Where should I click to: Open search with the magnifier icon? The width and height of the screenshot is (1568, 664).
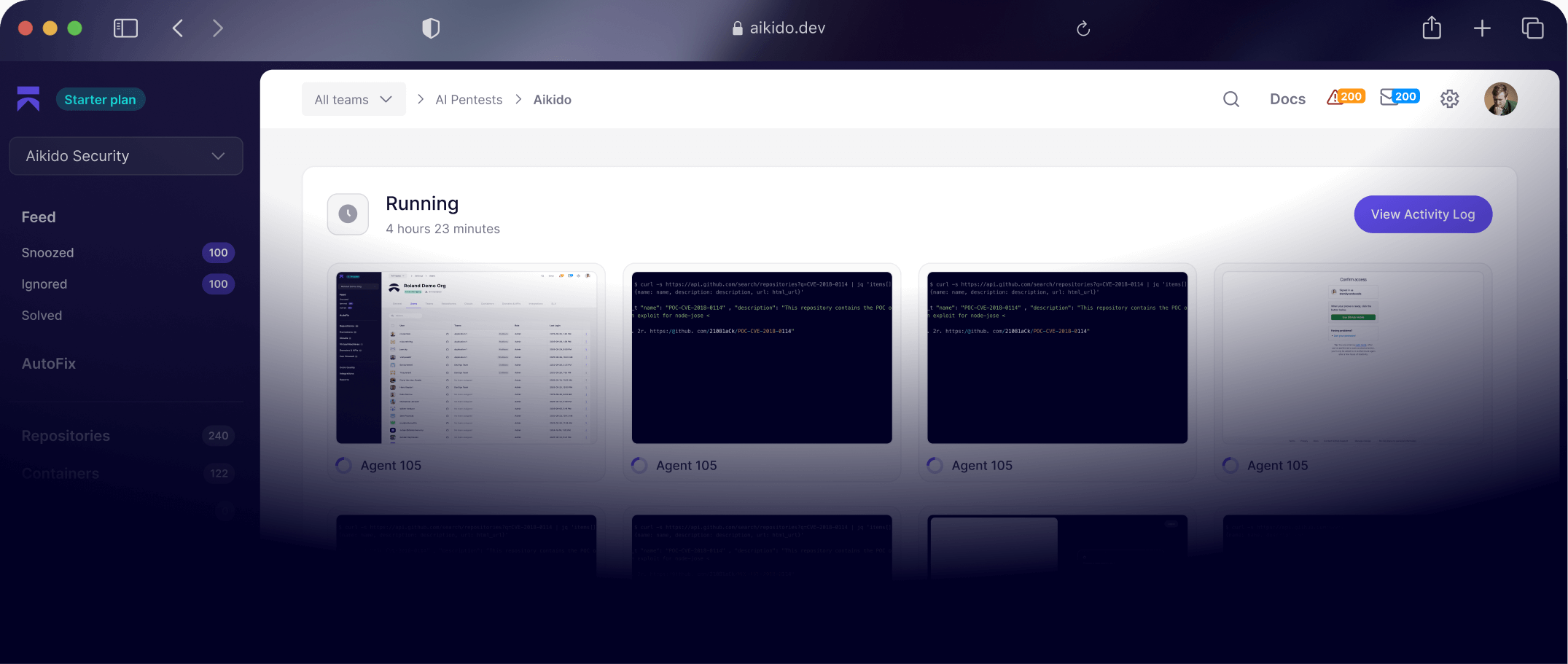(1231, 99)
